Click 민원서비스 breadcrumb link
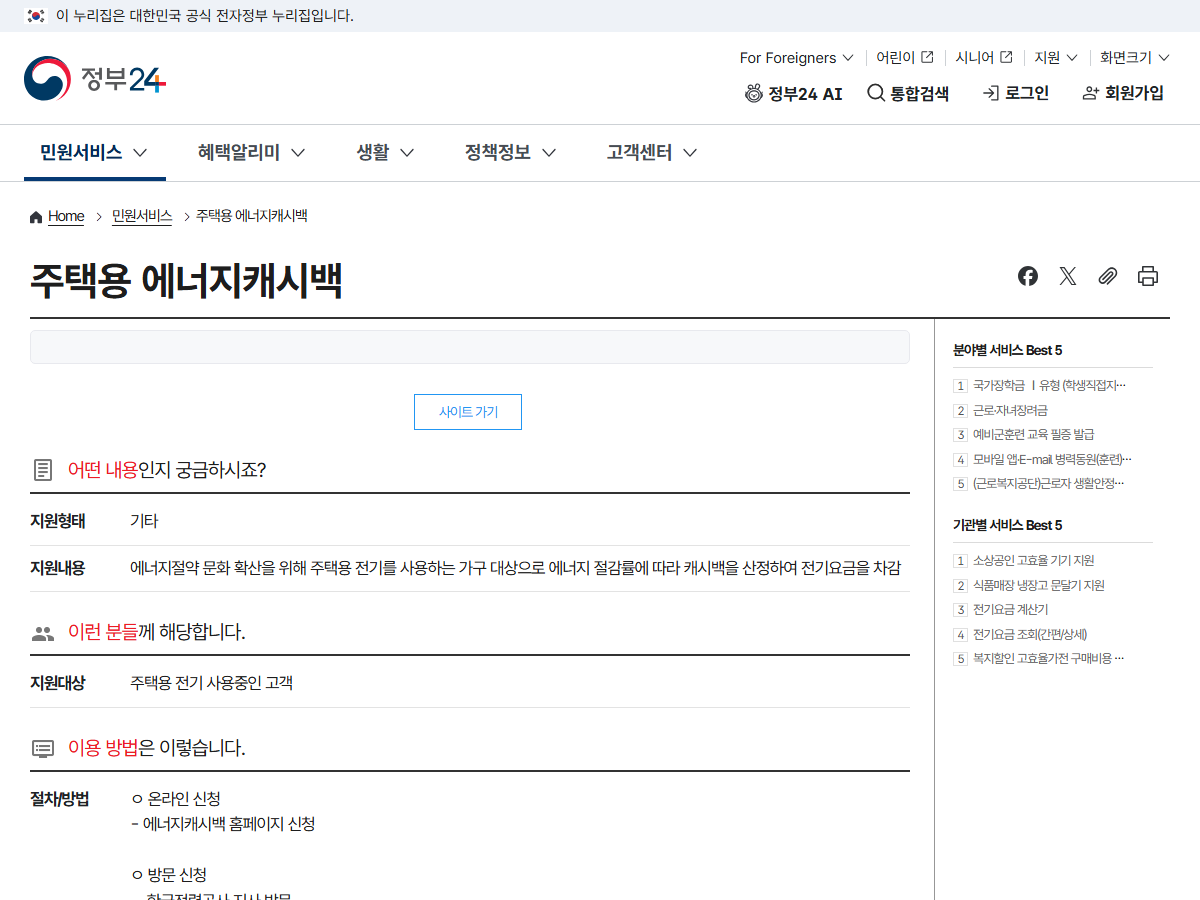Screen dimensions: 1200x900 pos(142,216)
